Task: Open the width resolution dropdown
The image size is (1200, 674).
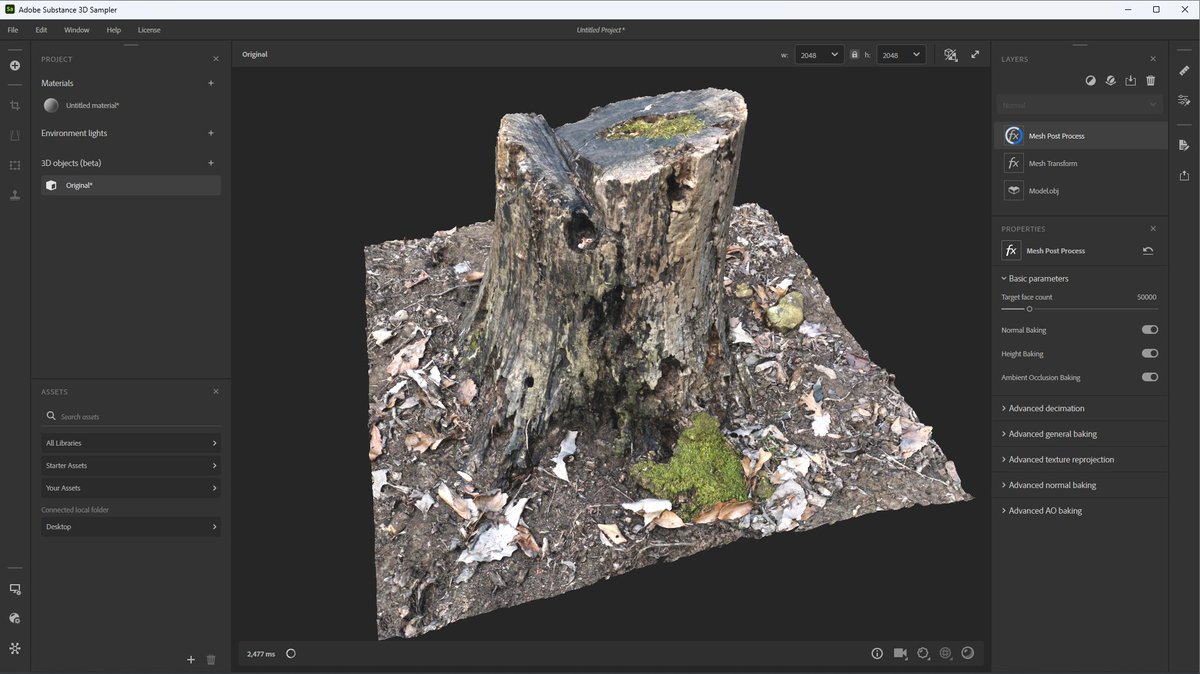Action: (x=820, y=55)
